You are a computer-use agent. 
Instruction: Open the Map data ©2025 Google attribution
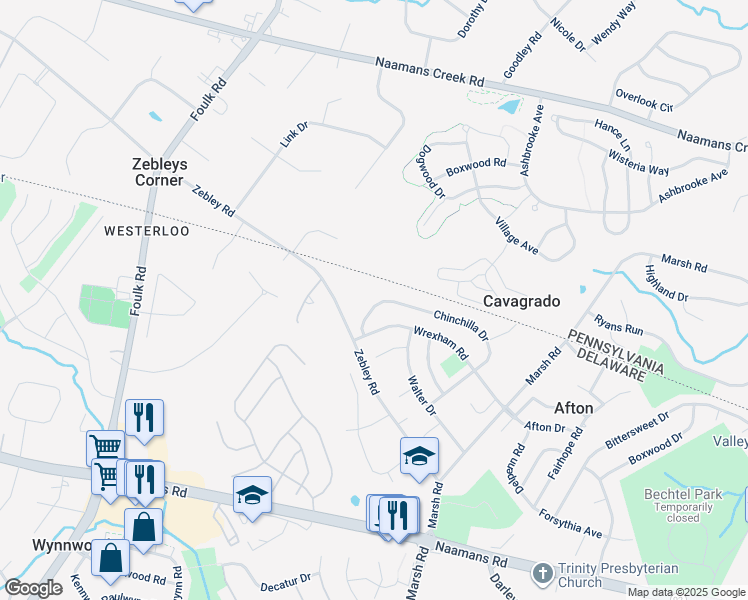click(687, 592)
